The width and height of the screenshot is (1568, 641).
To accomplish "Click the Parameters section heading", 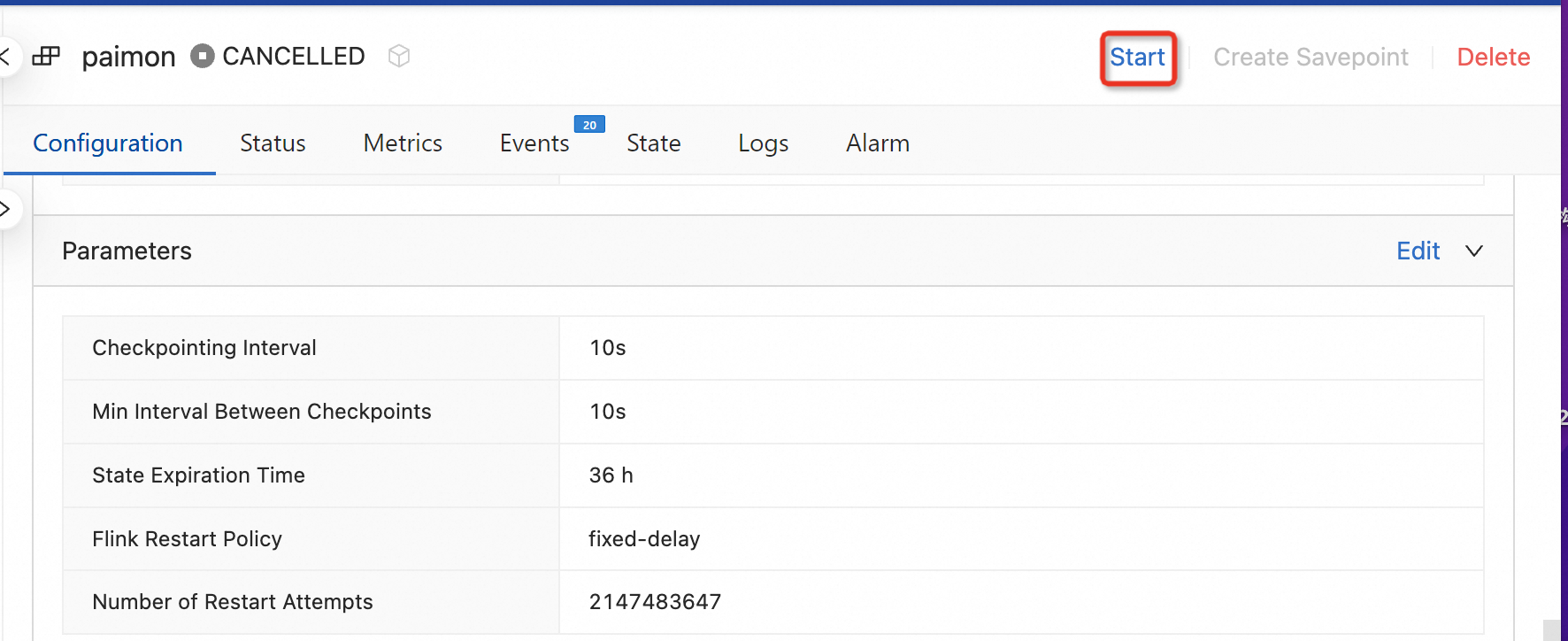I will pos(127,251).
